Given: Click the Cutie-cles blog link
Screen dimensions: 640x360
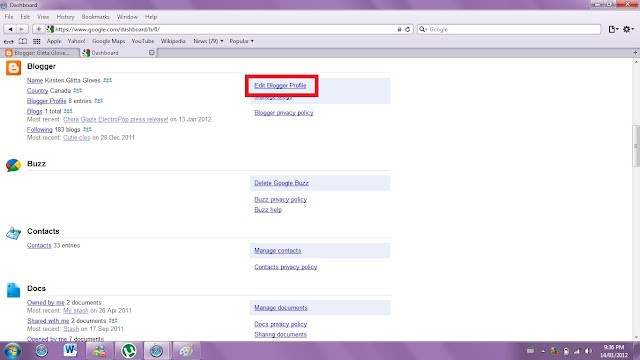Looking at the screenshot, I should click(76, 138).
